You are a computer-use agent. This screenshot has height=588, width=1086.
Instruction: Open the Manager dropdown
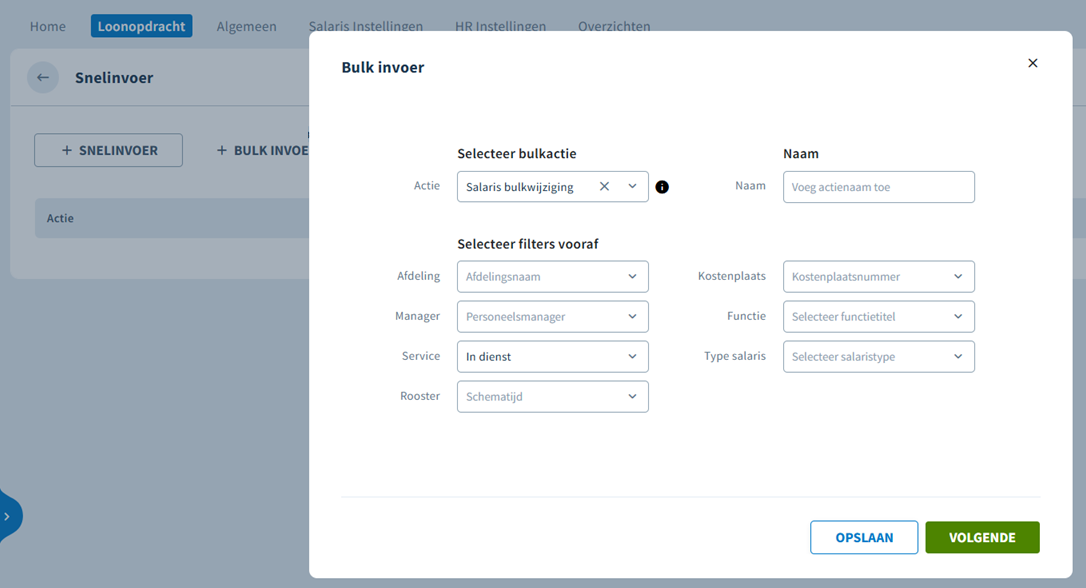[553, 317]
